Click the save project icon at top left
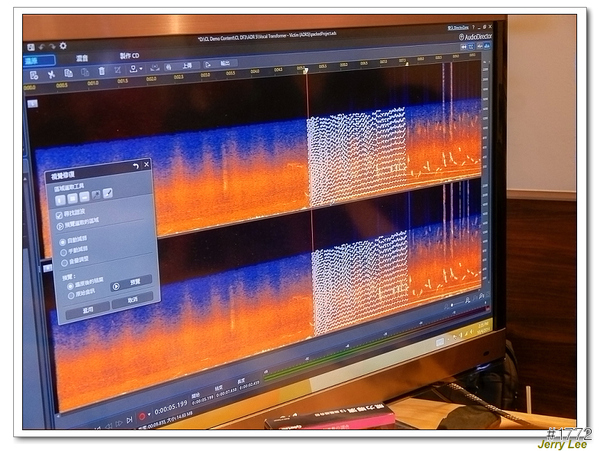This screenshot has width=600, height=451. pos(31,47)
